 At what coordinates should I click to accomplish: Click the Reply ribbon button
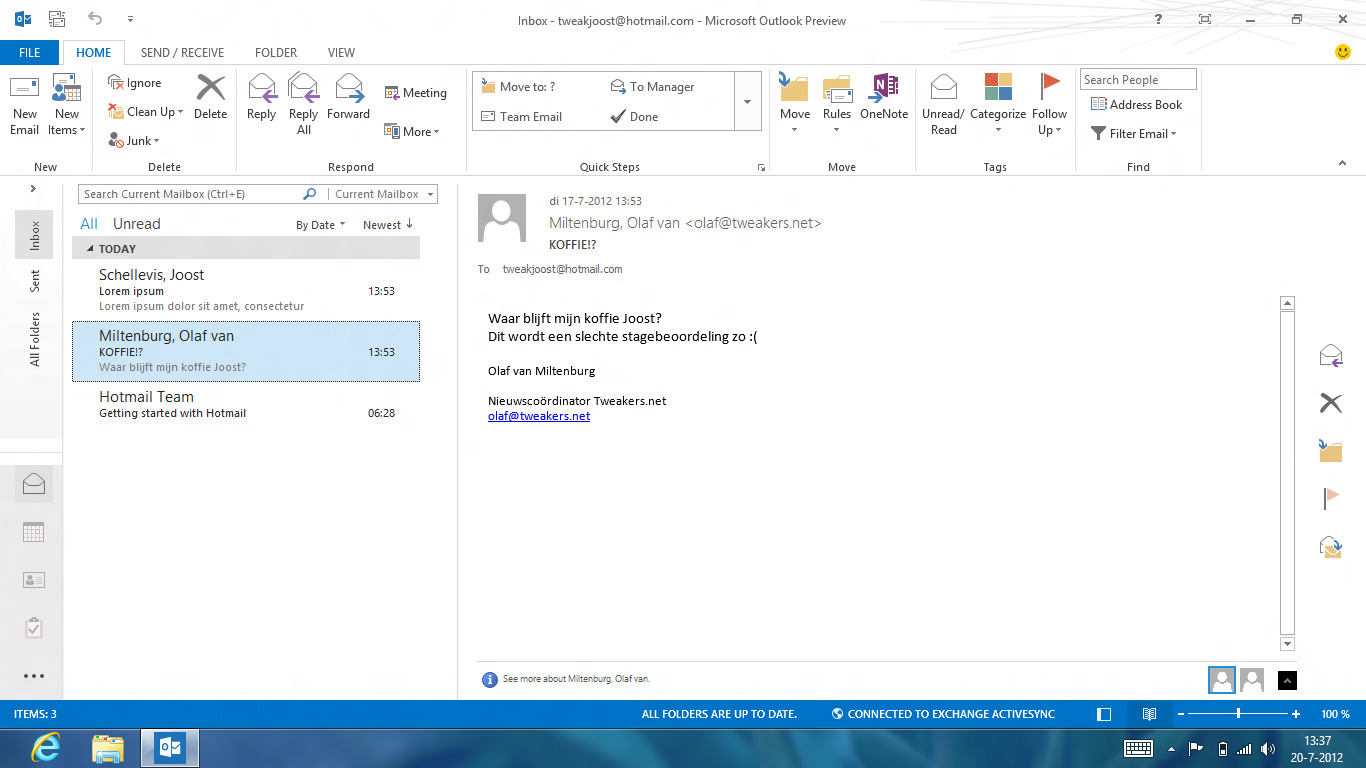[261, 97]
